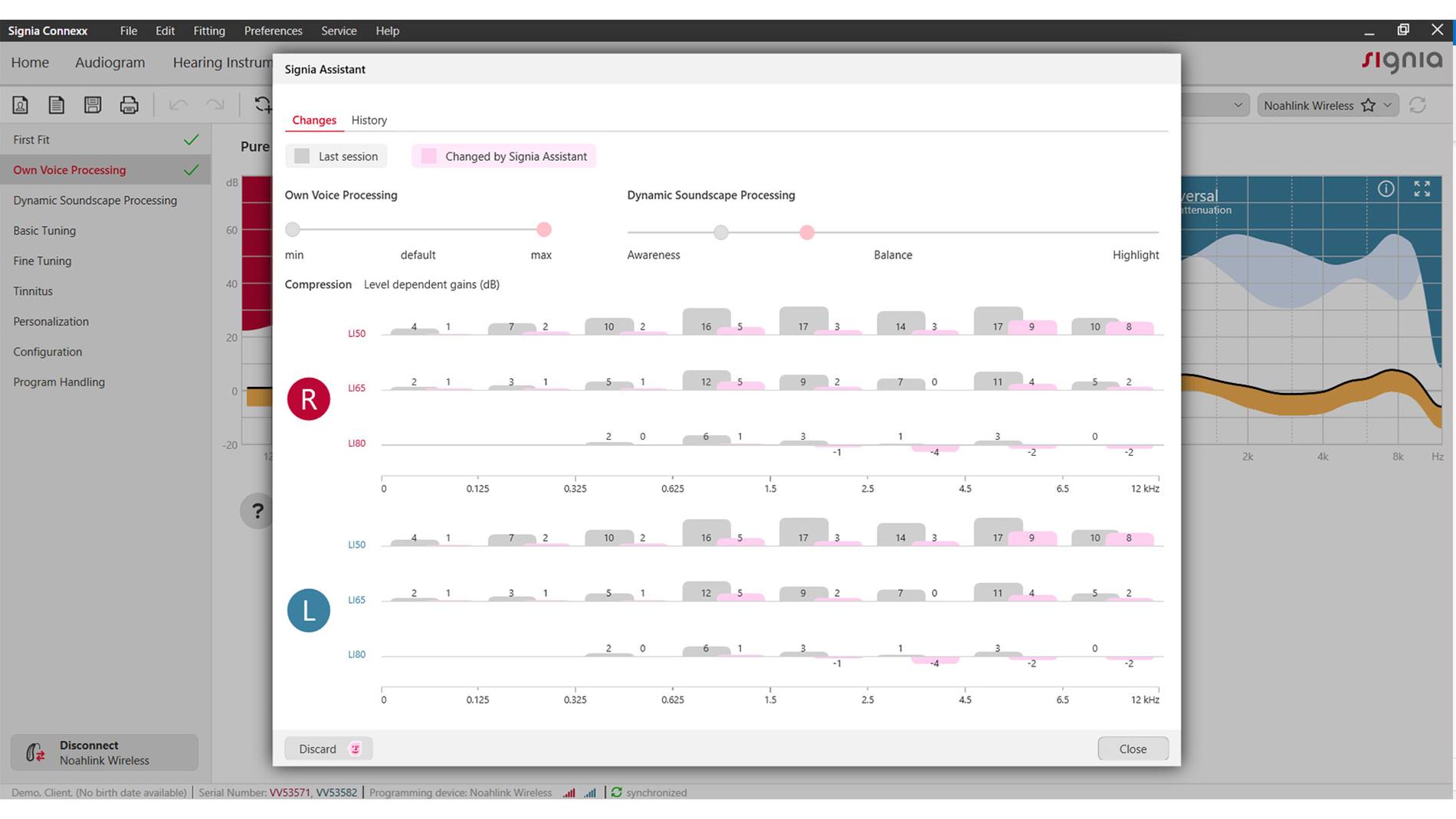Click the pink assistant icon on Discard button
The image size is (1456, 819).
point(355,749)
